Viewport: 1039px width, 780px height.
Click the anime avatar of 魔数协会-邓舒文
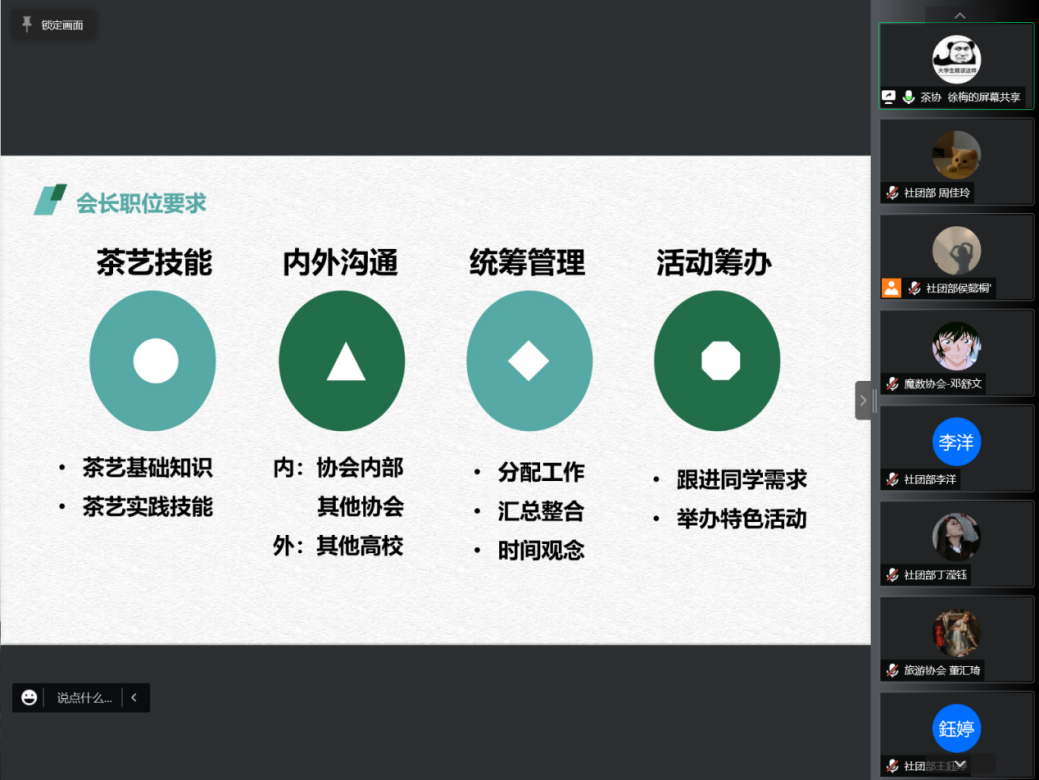[956, 347]
